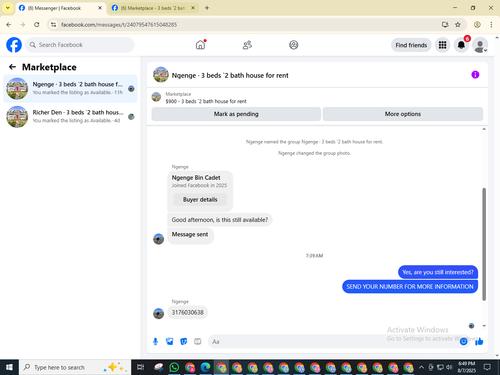This screenshot has width=500, height=375.
Task: Open the Friends icon in top navigation
Action: 247,45
